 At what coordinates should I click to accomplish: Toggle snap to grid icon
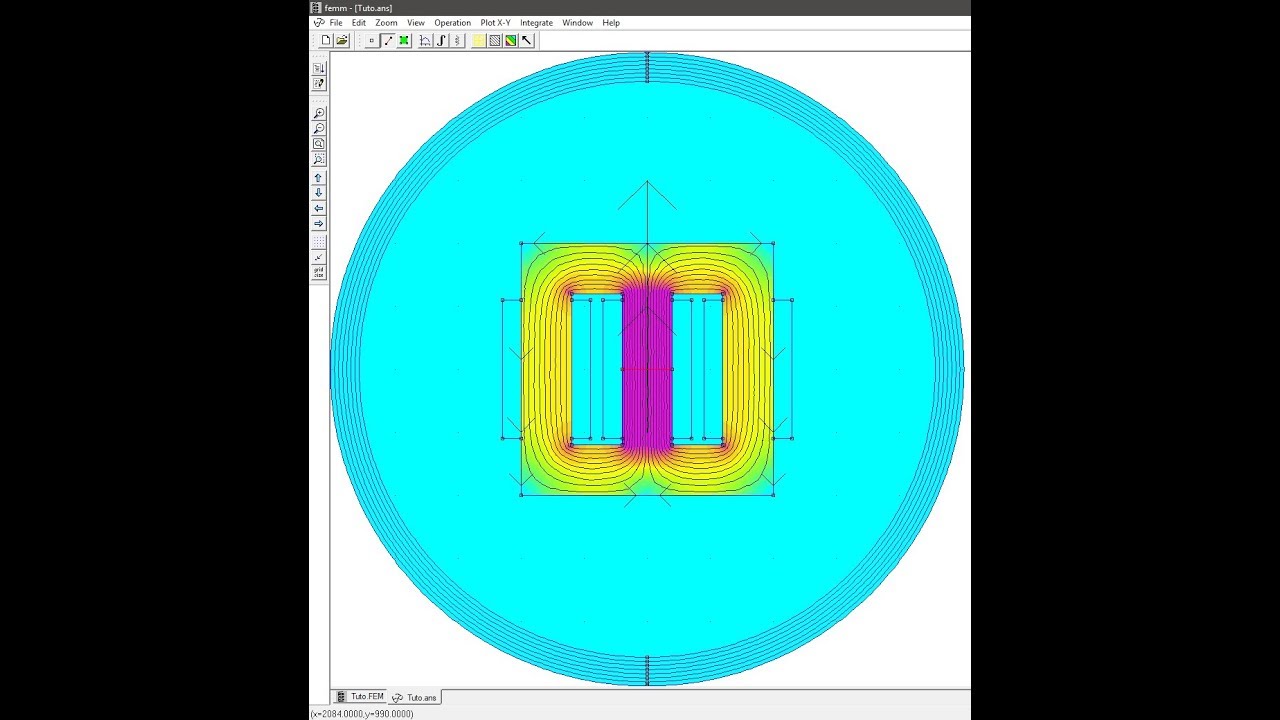point(319,257)
